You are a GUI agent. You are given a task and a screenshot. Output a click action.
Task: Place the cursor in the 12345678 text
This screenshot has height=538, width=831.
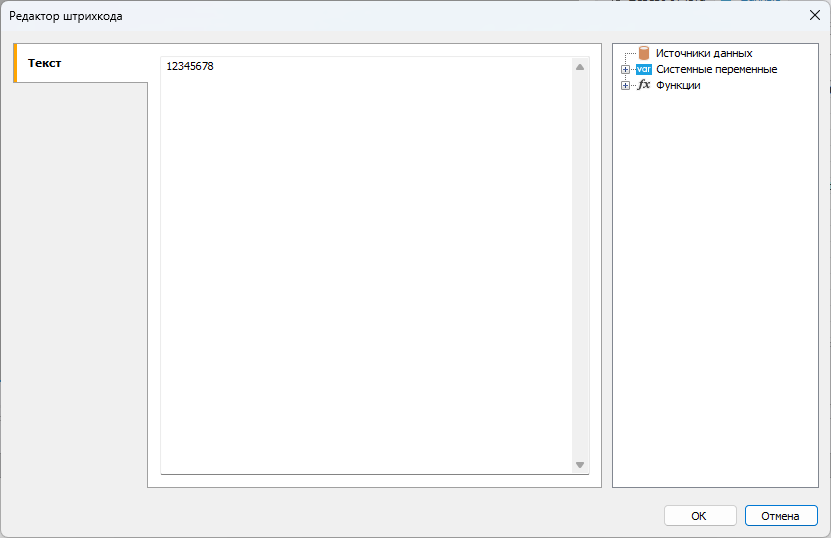point(190,67)
